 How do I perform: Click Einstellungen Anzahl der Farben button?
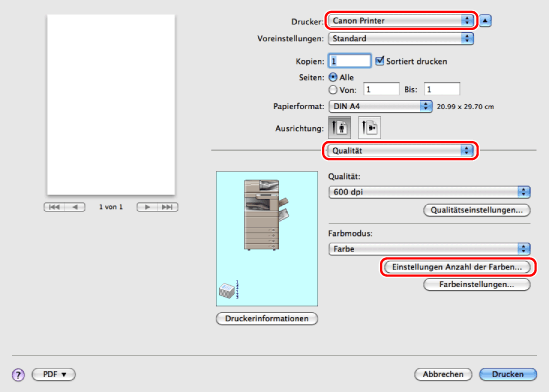coord(457,267)
